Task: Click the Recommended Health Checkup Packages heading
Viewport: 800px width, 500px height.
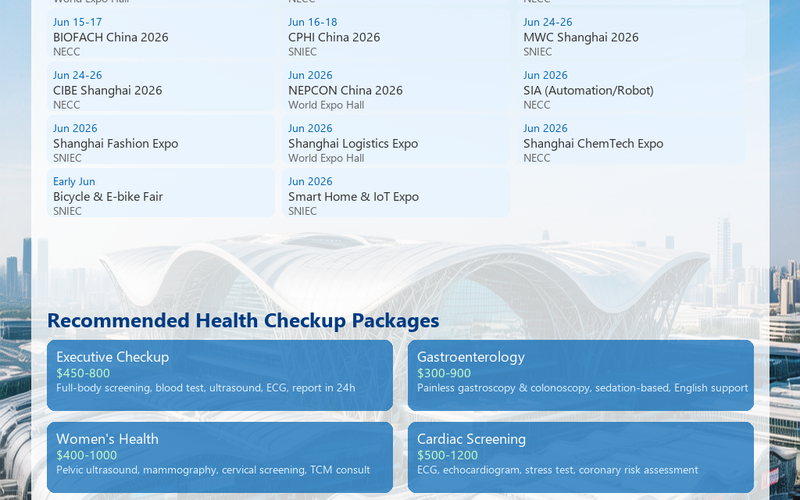Action: click(x=243, y=320)
